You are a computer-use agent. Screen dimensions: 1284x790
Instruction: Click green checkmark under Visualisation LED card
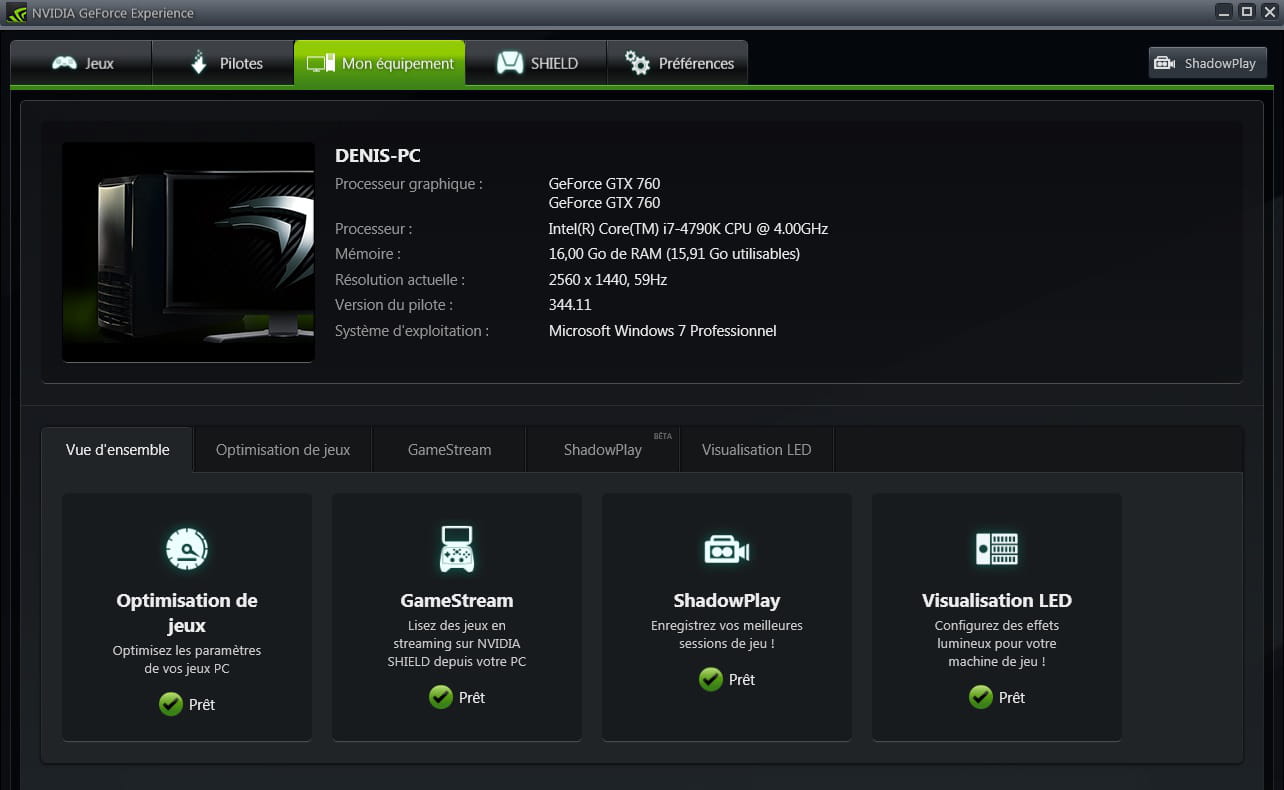point(981,697)
